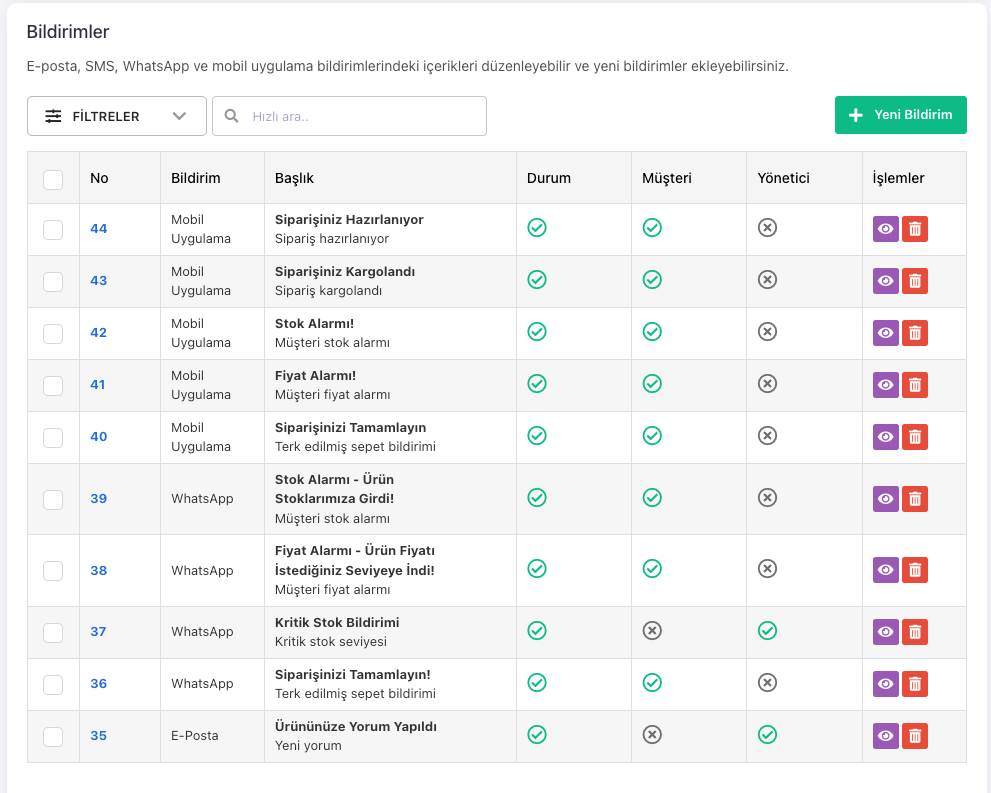The height and width of the screenshot is (793, 991).
Task: Click the trash icon for notification 35
Action: tap(914, 736)
